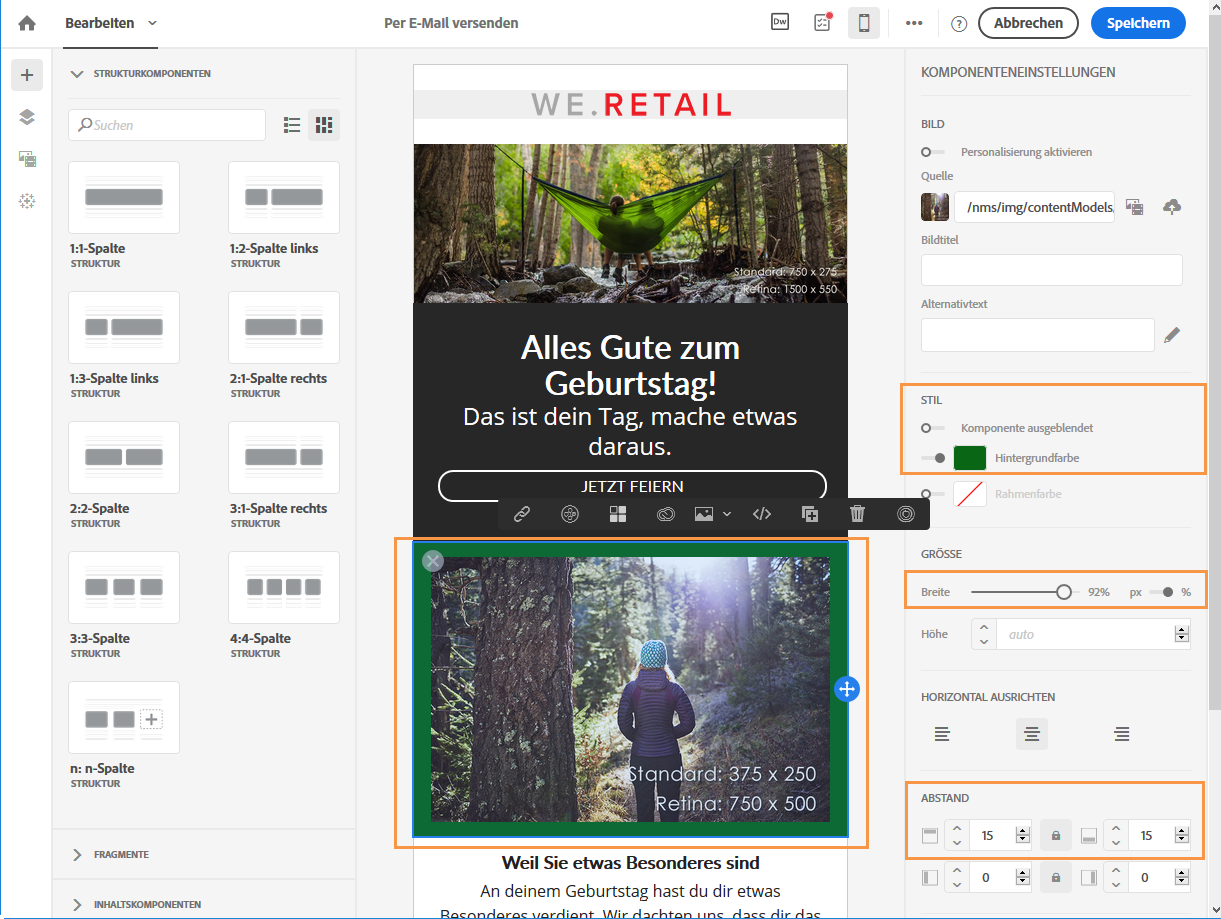Show source code from floating toolbar
This screenshot has height=919, width=1221.
coord(762,514)
